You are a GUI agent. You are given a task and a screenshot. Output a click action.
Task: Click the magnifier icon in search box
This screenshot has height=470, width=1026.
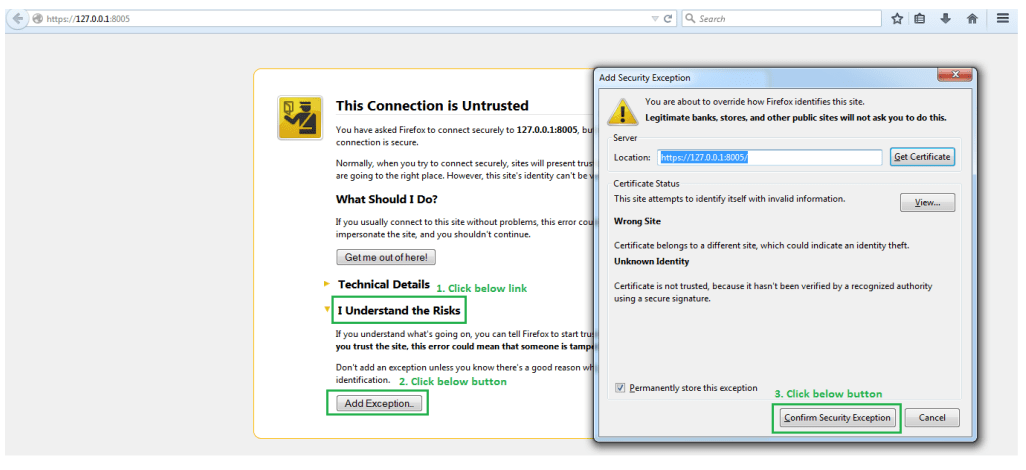coord(690,19)
